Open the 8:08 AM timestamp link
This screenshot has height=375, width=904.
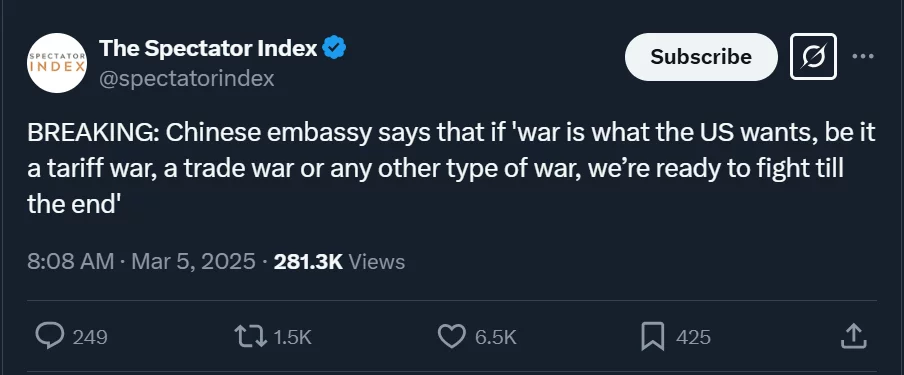(x=70, y=262)
